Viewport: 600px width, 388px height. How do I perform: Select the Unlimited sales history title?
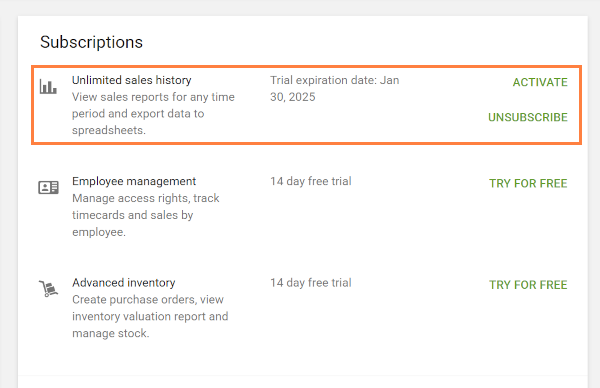[x=132, y=80]
